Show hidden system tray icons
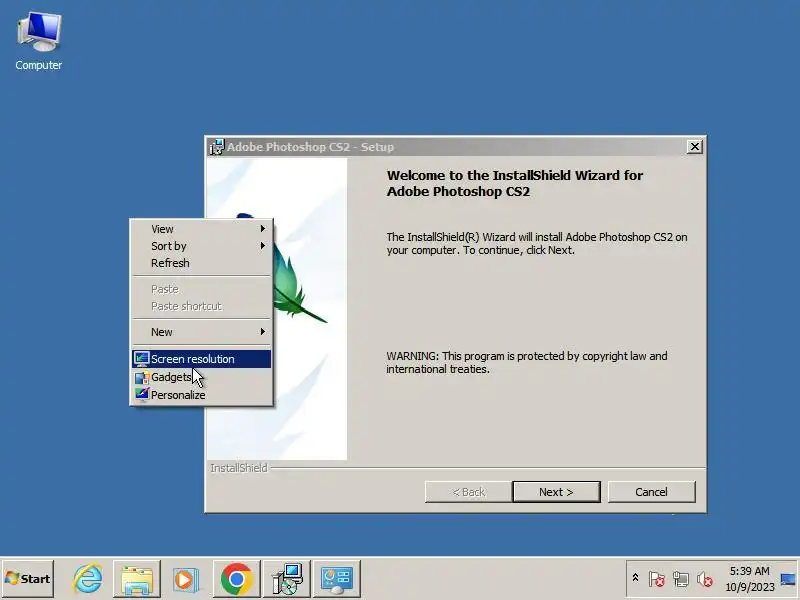 tap(635, 578)
